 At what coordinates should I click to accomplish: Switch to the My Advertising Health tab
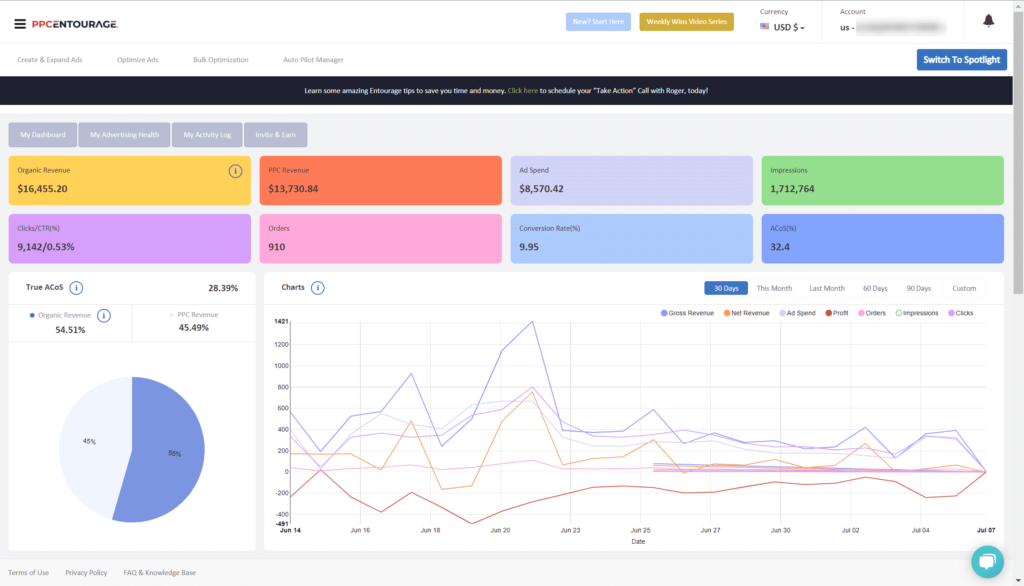click(x=124, y=134)
